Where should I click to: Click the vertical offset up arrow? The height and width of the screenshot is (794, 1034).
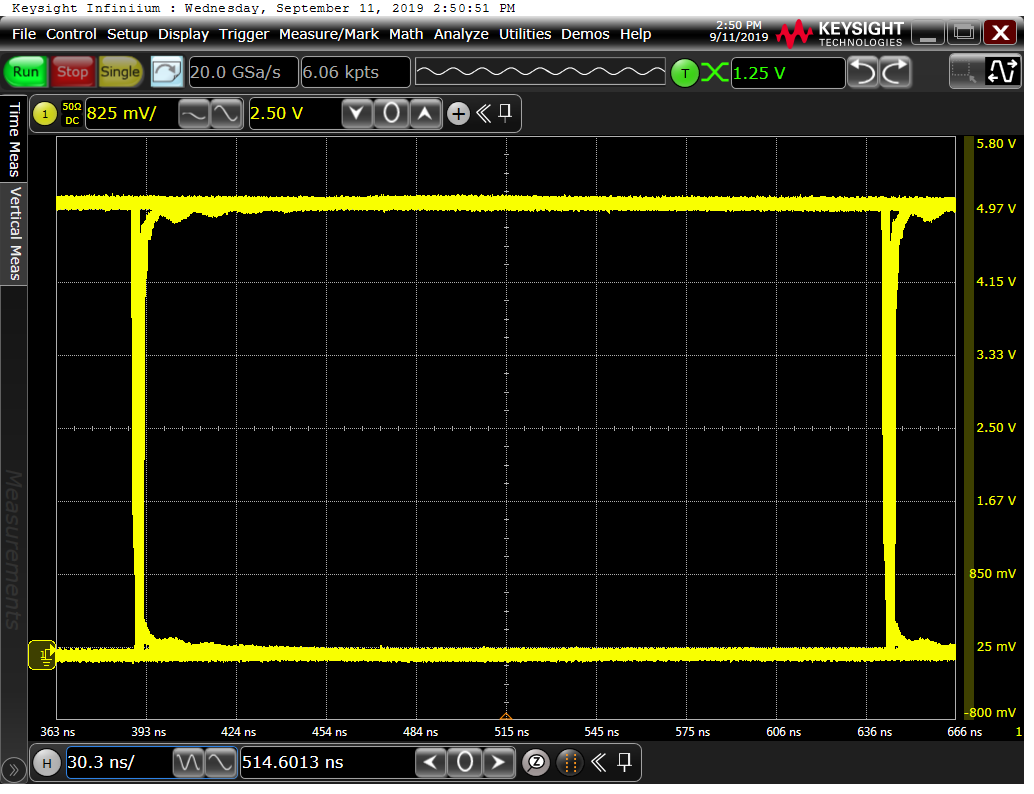click(x=425, y=114)
